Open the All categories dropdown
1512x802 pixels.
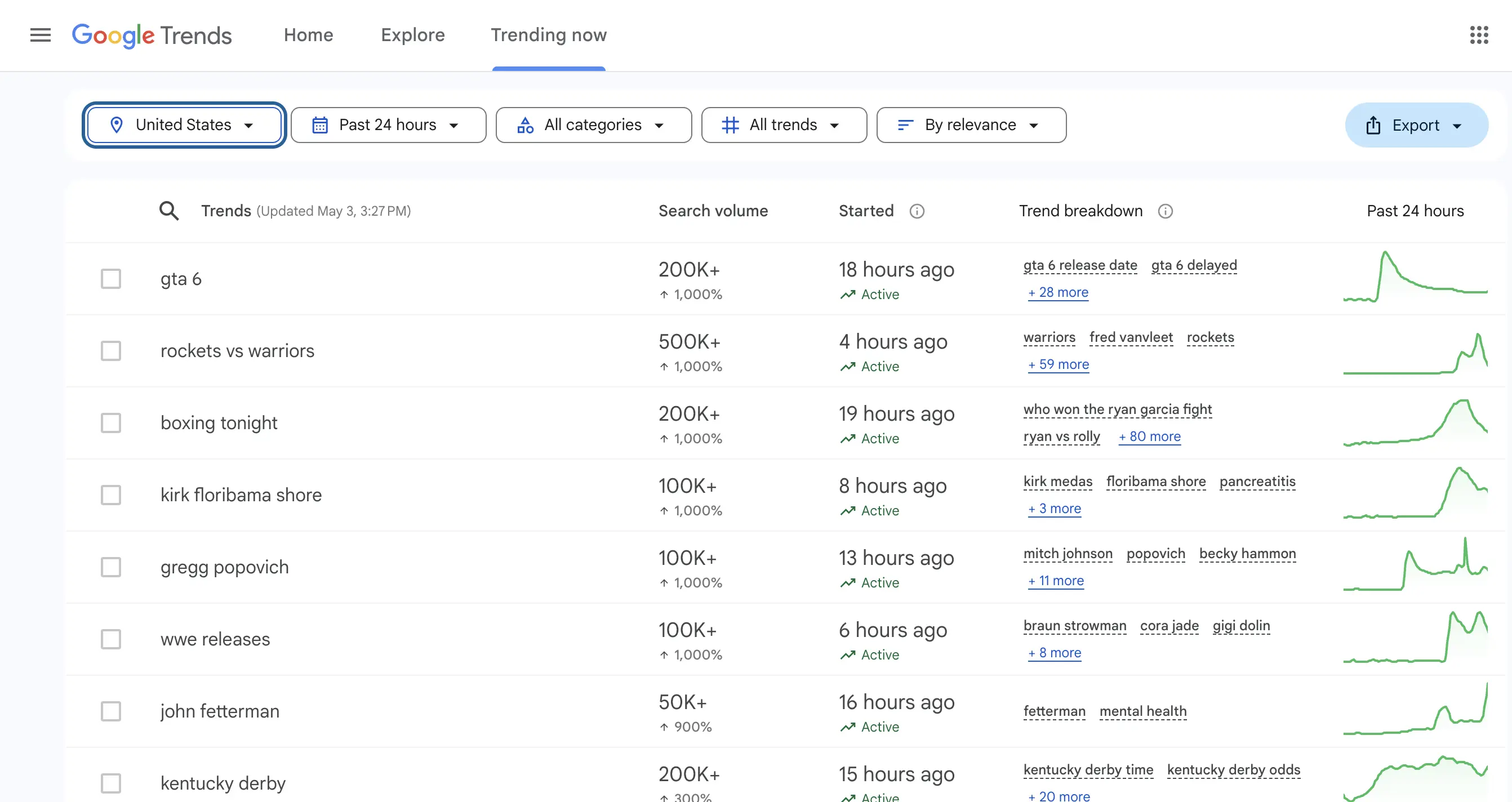pyautogui.click(x=593, y=125)
